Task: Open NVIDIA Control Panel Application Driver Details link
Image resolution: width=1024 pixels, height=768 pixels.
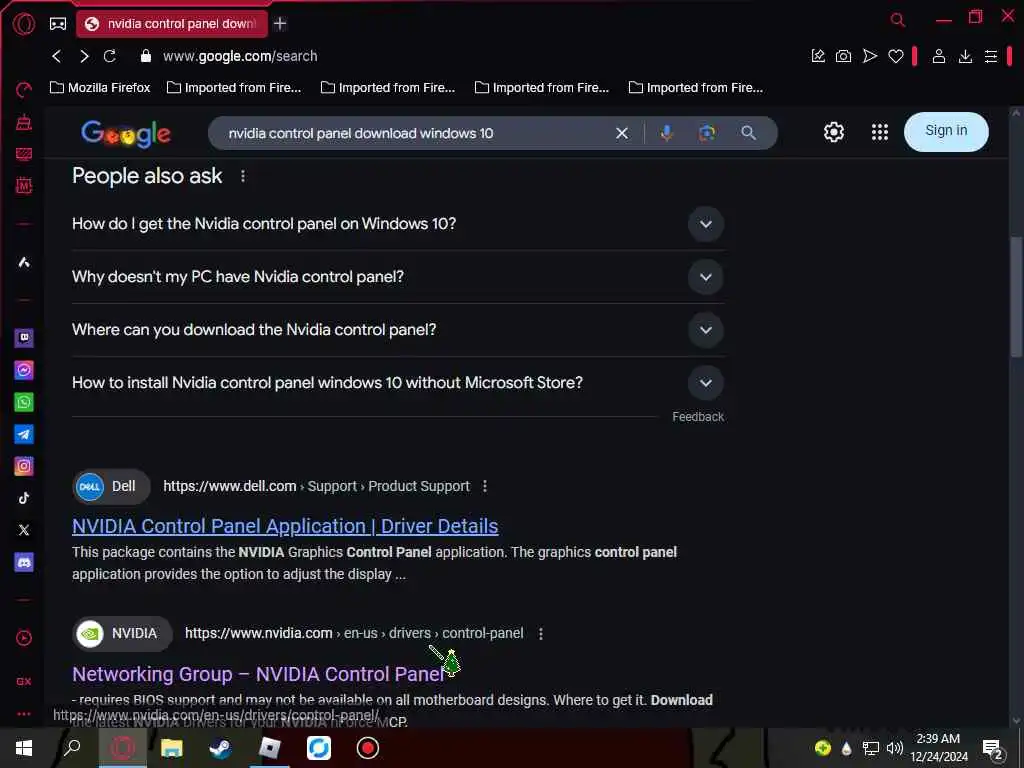Action: [x=285, y=526]
